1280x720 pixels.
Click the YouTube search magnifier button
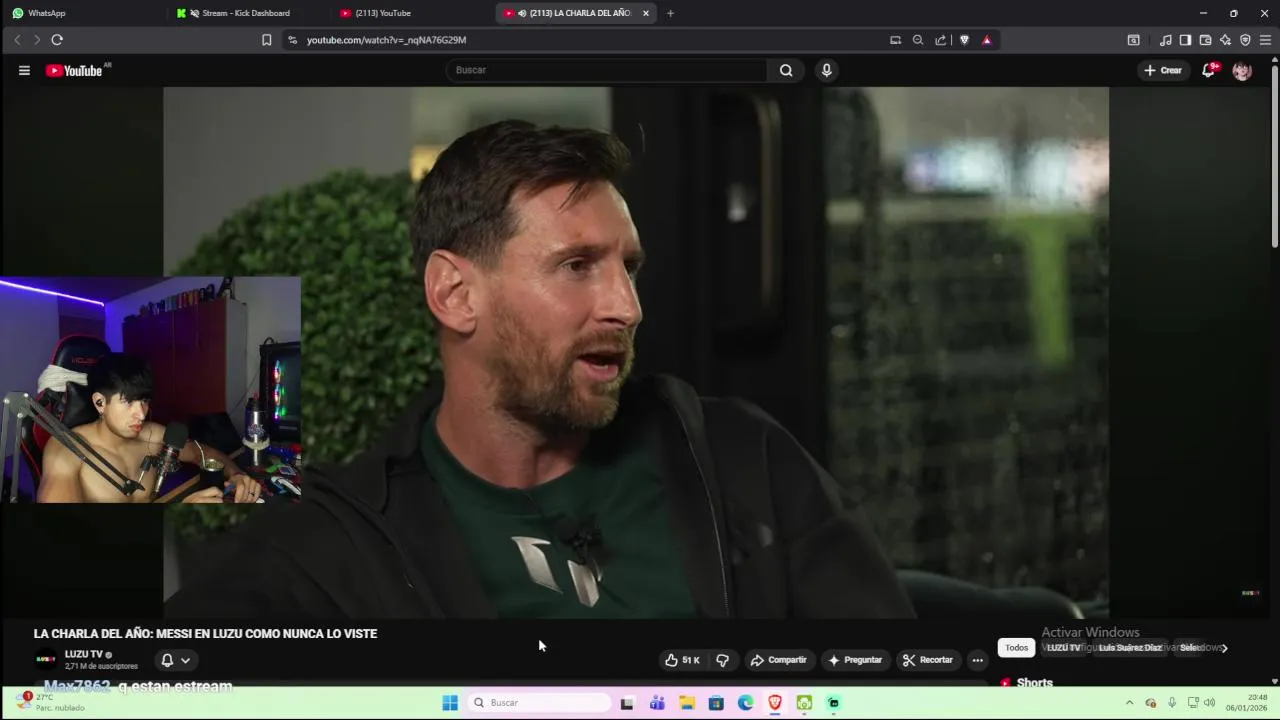tap(786, 70)
